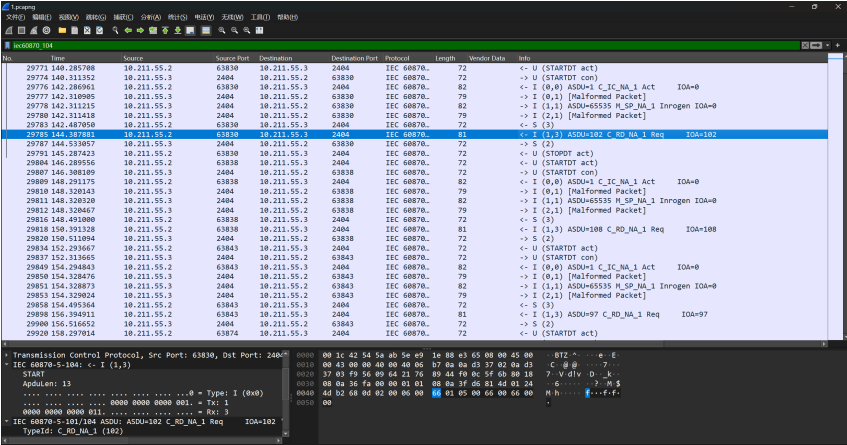Viewport: 847px width, 445px height.
Task: Start a new packet capture (shark fin icon)
Action: [x=9, y=30]
